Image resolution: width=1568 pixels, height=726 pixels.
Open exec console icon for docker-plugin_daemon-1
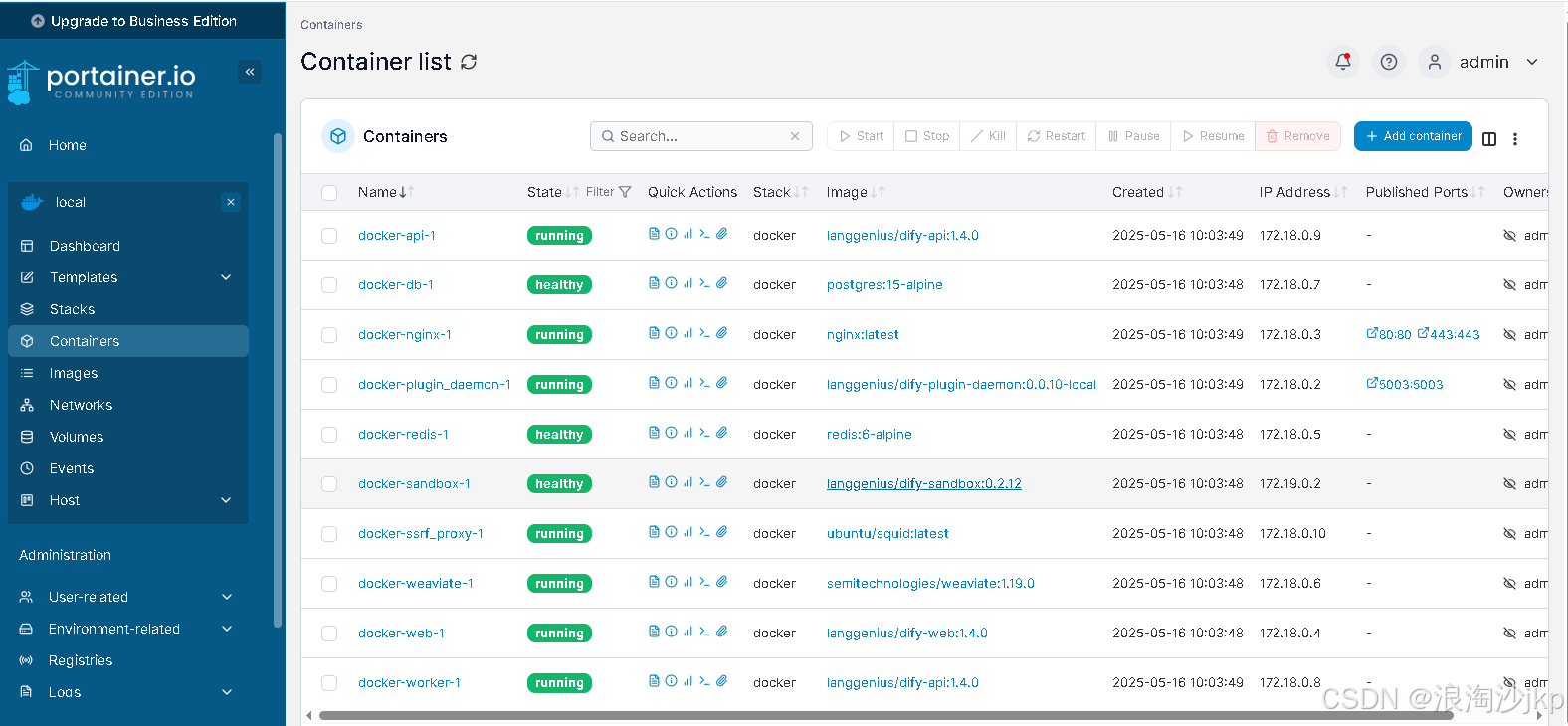(x=704, y=383)
